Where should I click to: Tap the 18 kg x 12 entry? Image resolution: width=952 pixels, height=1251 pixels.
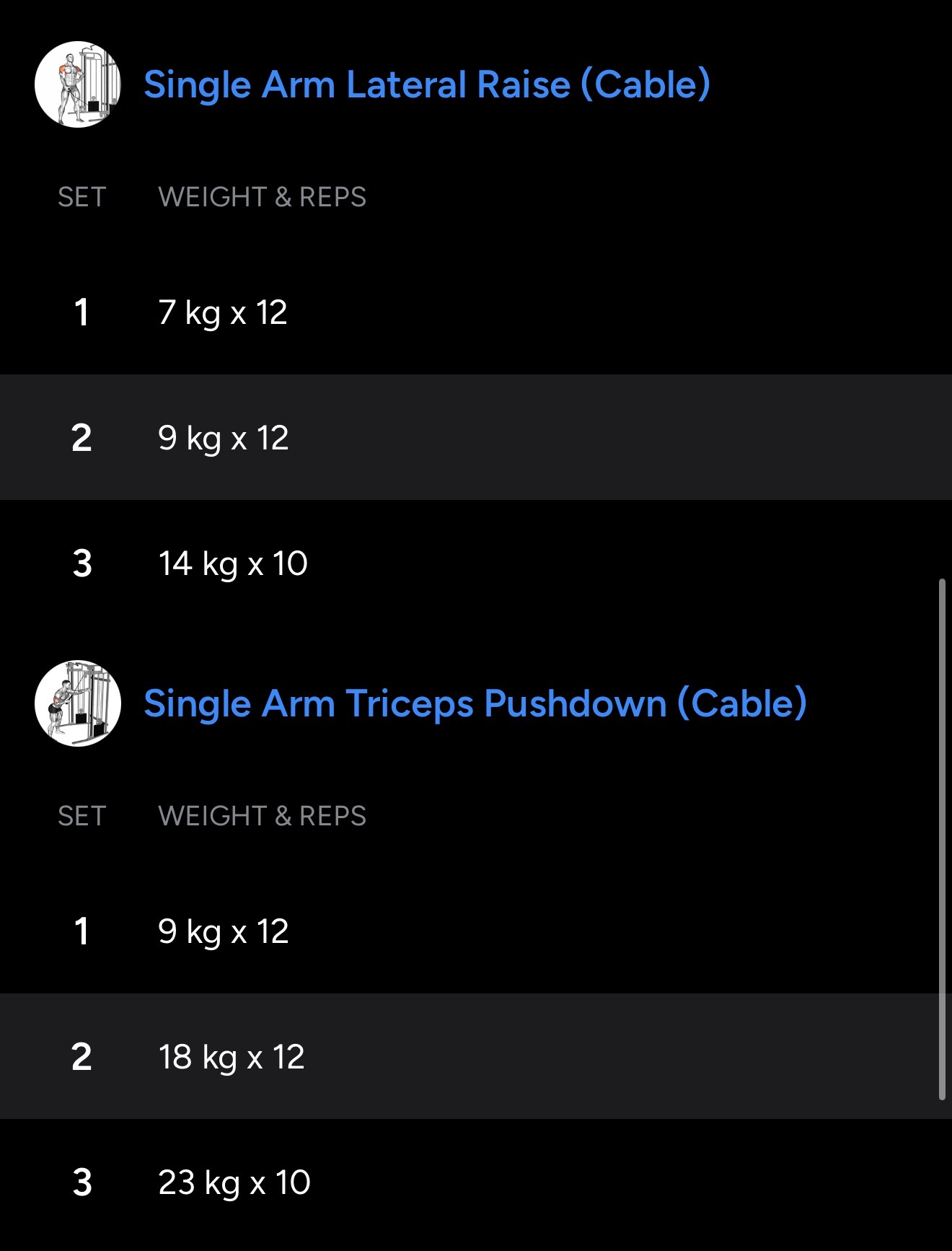click(232, 1057)
